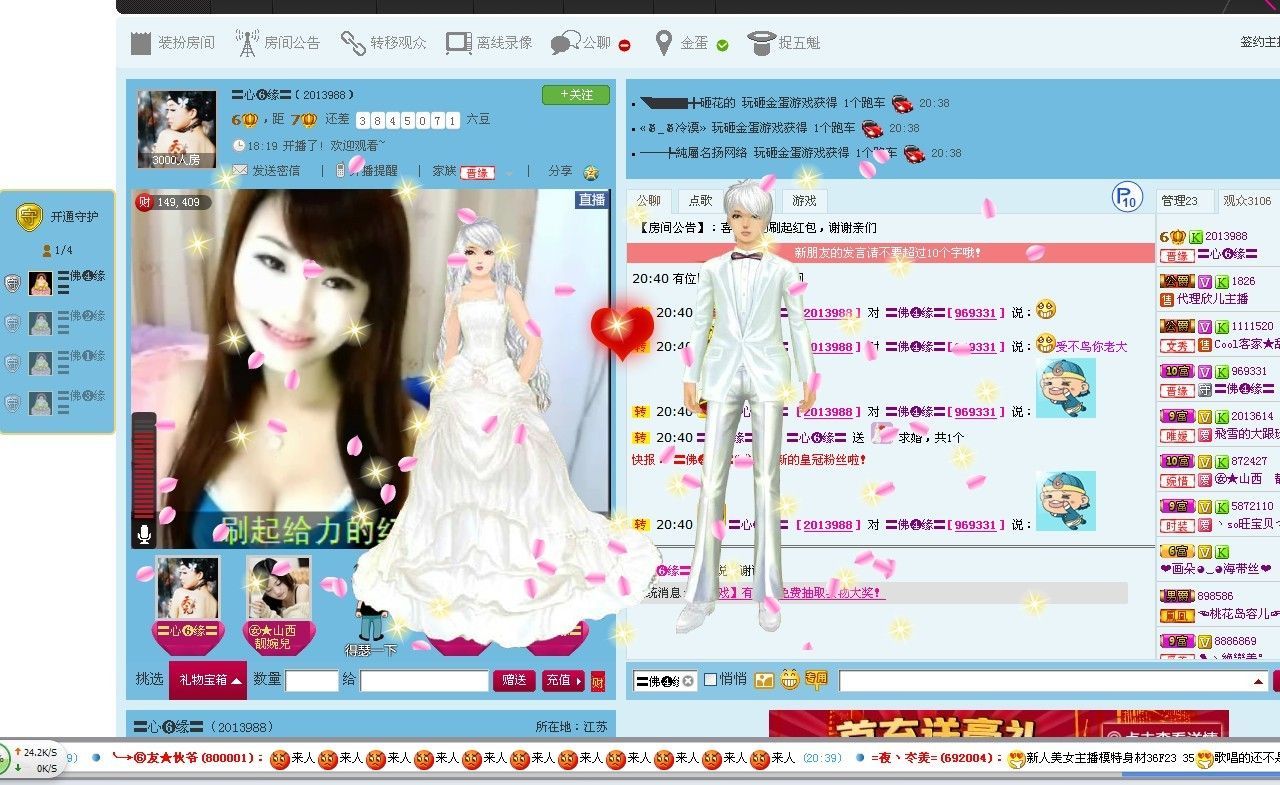1280x785 pixels.
Task: Click 直播 live label on video
Action: (x=592, y=200)
